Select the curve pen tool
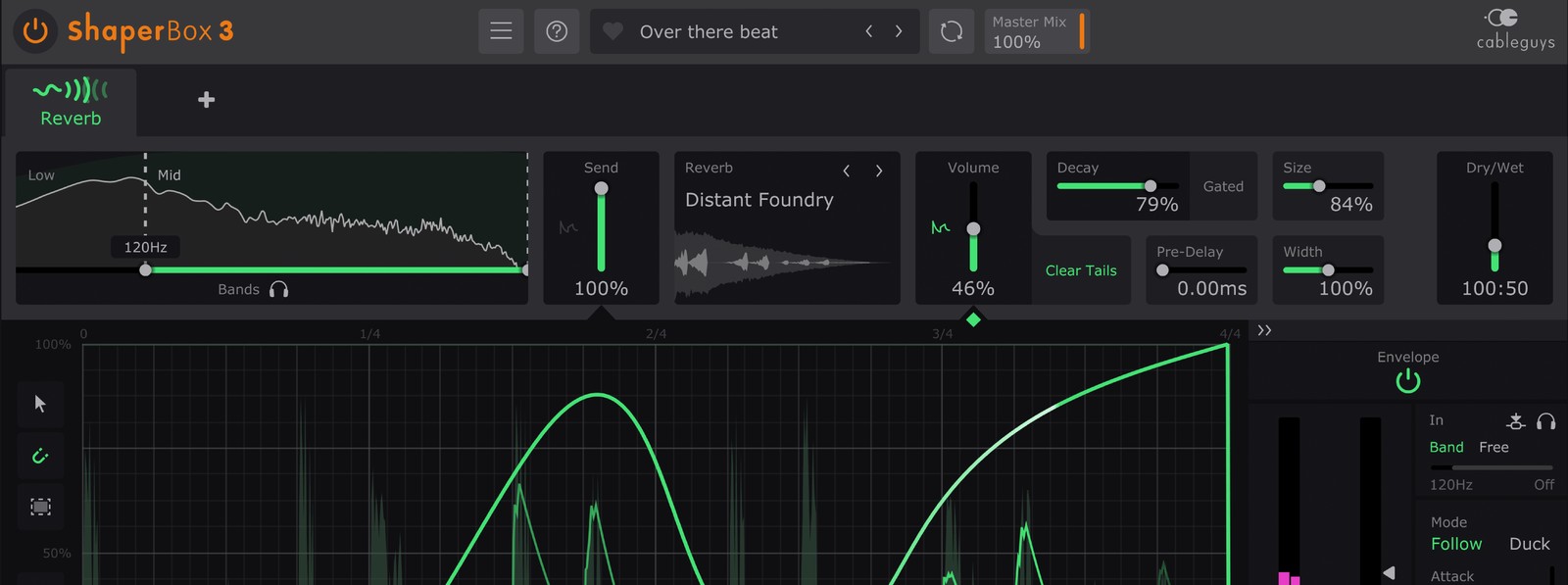The width and height of the screenshot is (1568, 585). pyautogui.click(x=40, y=456)
